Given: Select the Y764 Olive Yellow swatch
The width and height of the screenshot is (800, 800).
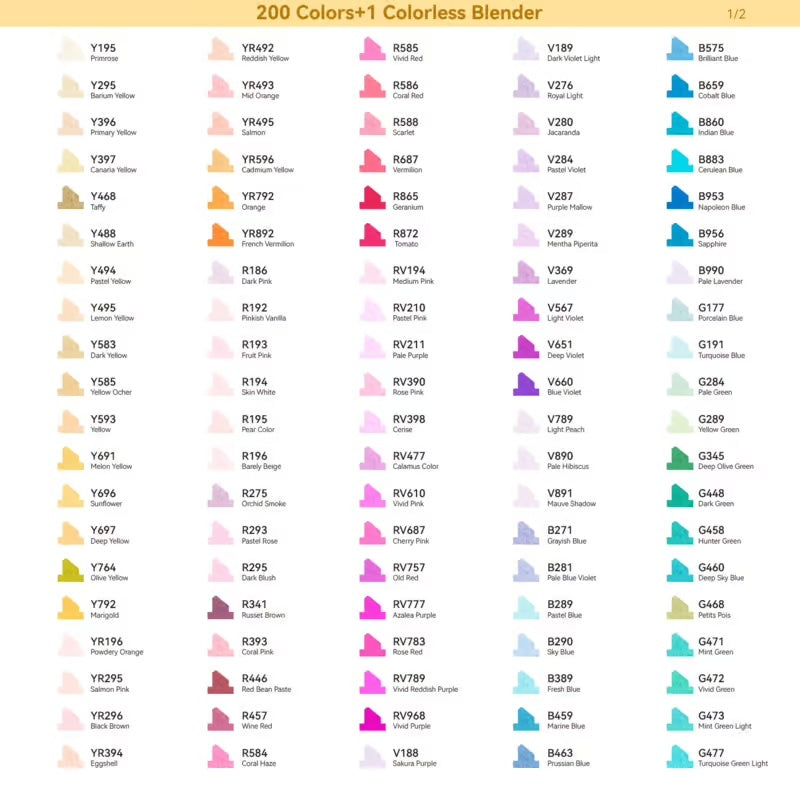Looking at the screenshot, I should tap(70, 570).
